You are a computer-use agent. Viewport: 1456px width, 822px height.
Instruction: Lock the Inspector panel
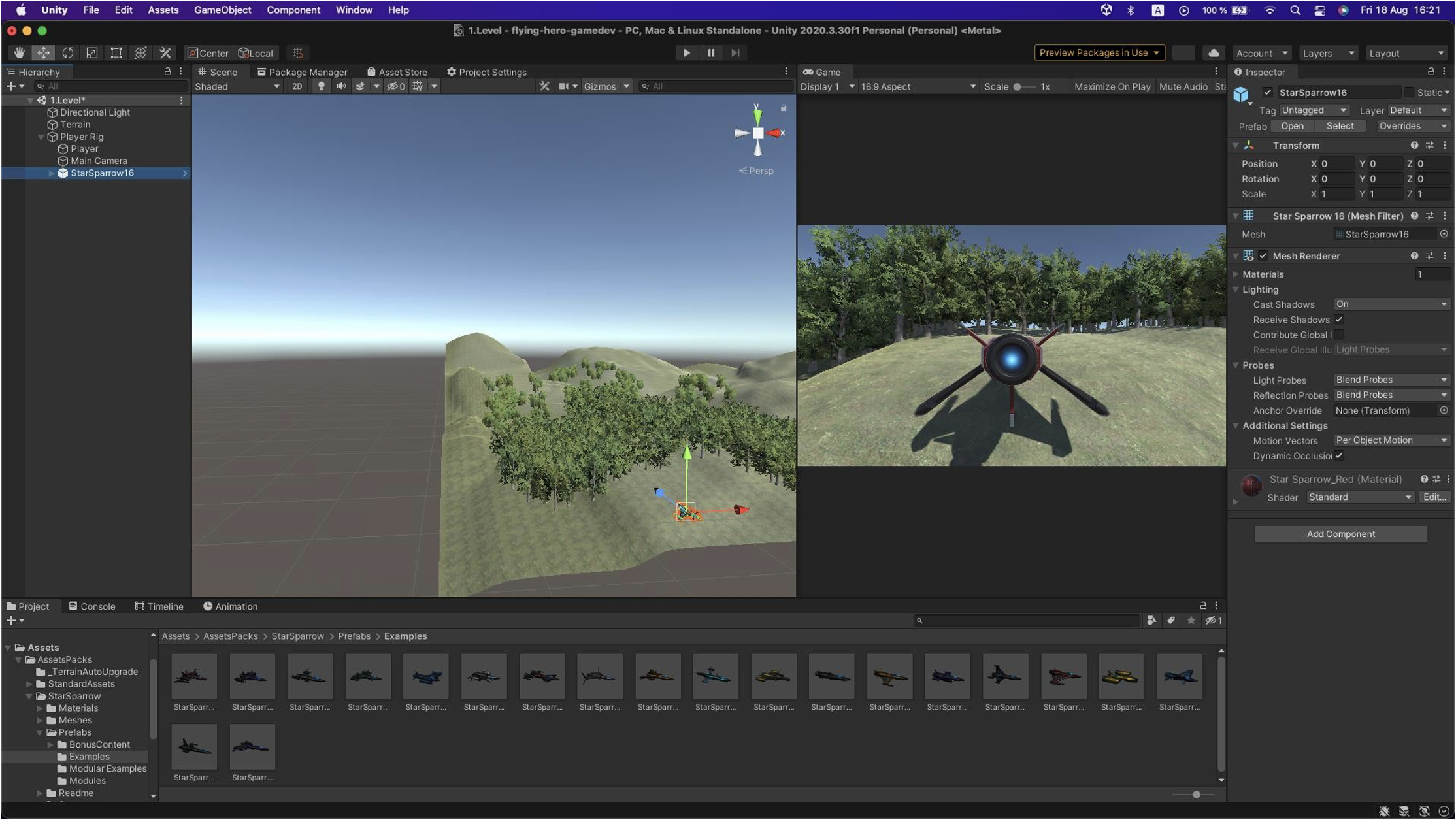1431,71
